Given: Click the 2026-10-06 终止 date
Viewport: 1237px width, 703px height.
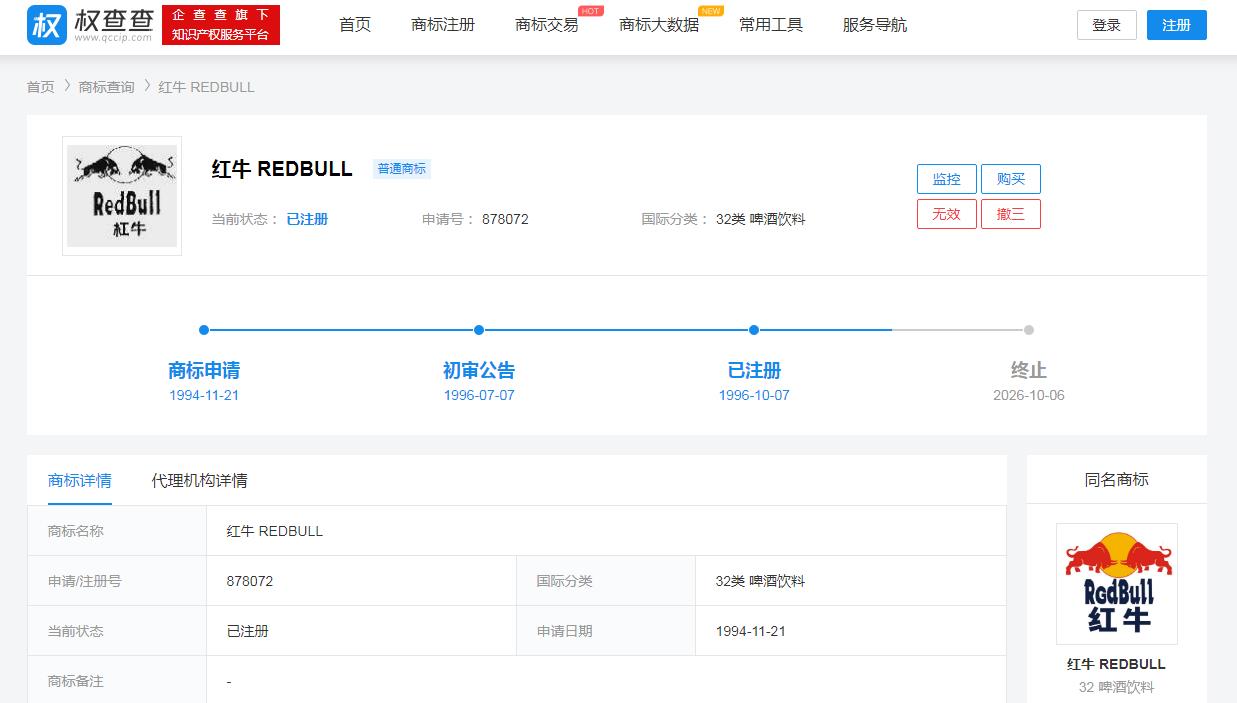Looking at the screenshot, I should pyautogui.click(x=1029, y=395).
